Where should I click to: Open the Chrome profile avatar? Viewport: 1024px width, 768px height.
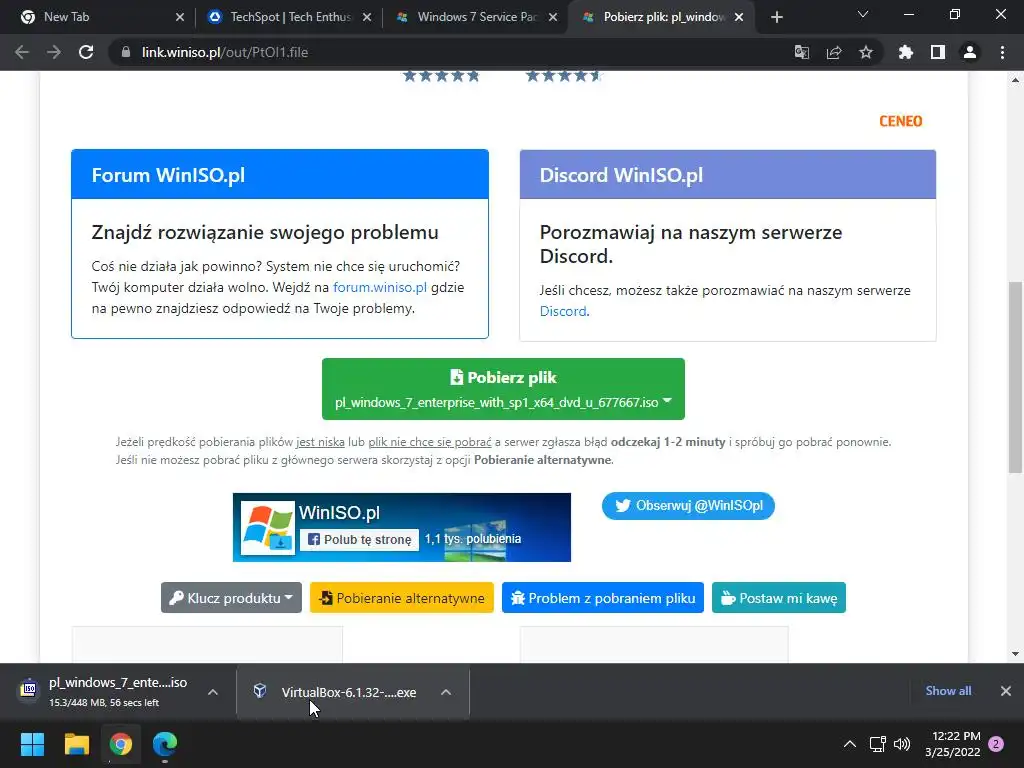click(970, 52)
